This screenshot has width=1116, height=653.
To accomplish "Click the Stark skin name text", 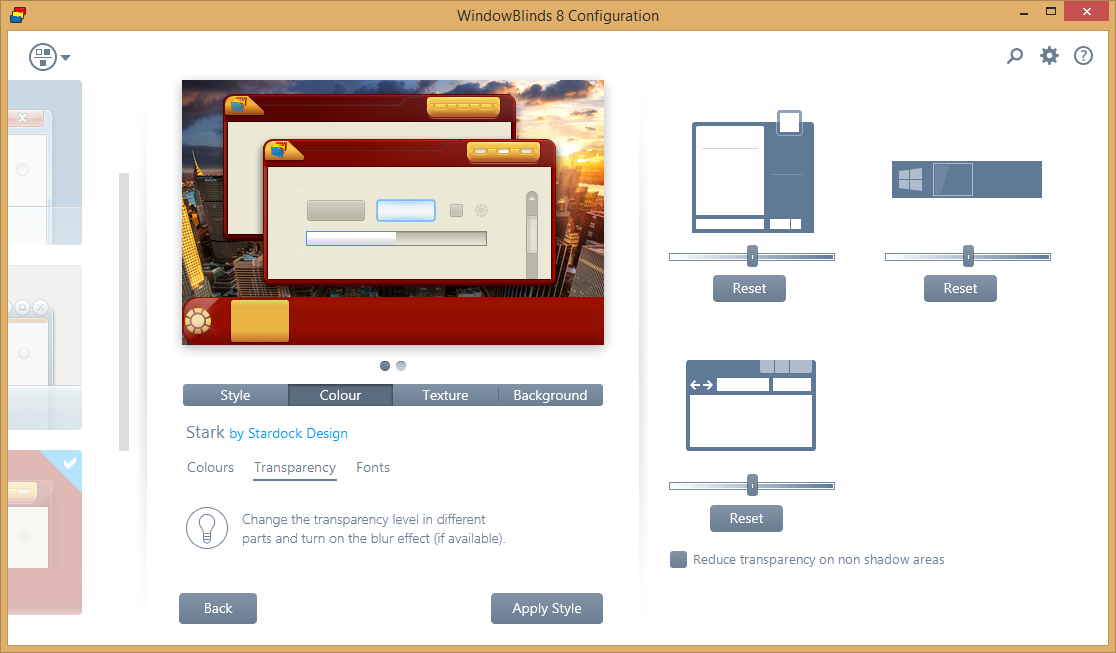I will (x=205, y=432).
